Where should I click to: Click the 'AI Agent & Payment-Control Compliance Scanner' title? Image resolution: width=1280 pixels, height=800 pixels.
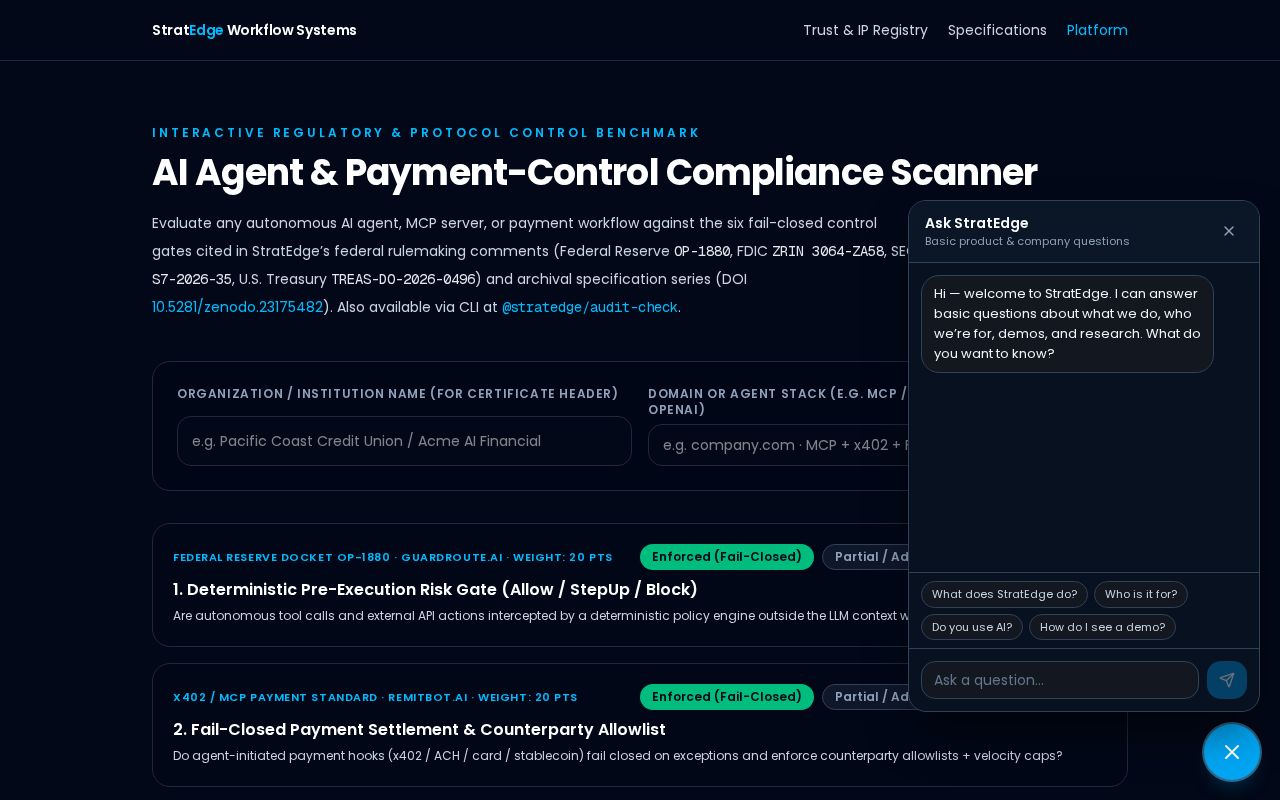(594, 173)
